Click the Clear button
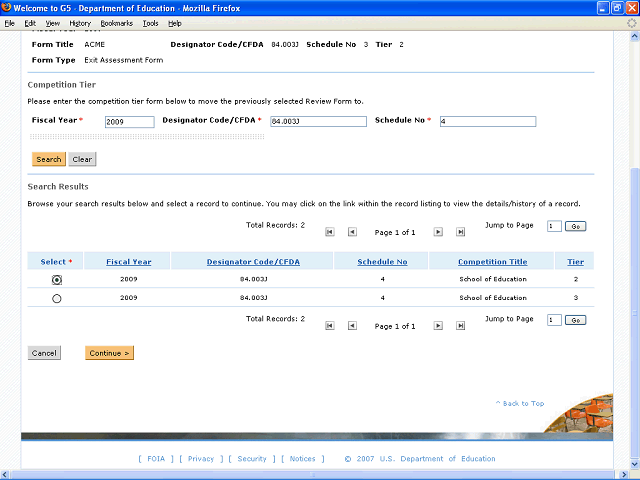640x480 pixels. point(82,159)
